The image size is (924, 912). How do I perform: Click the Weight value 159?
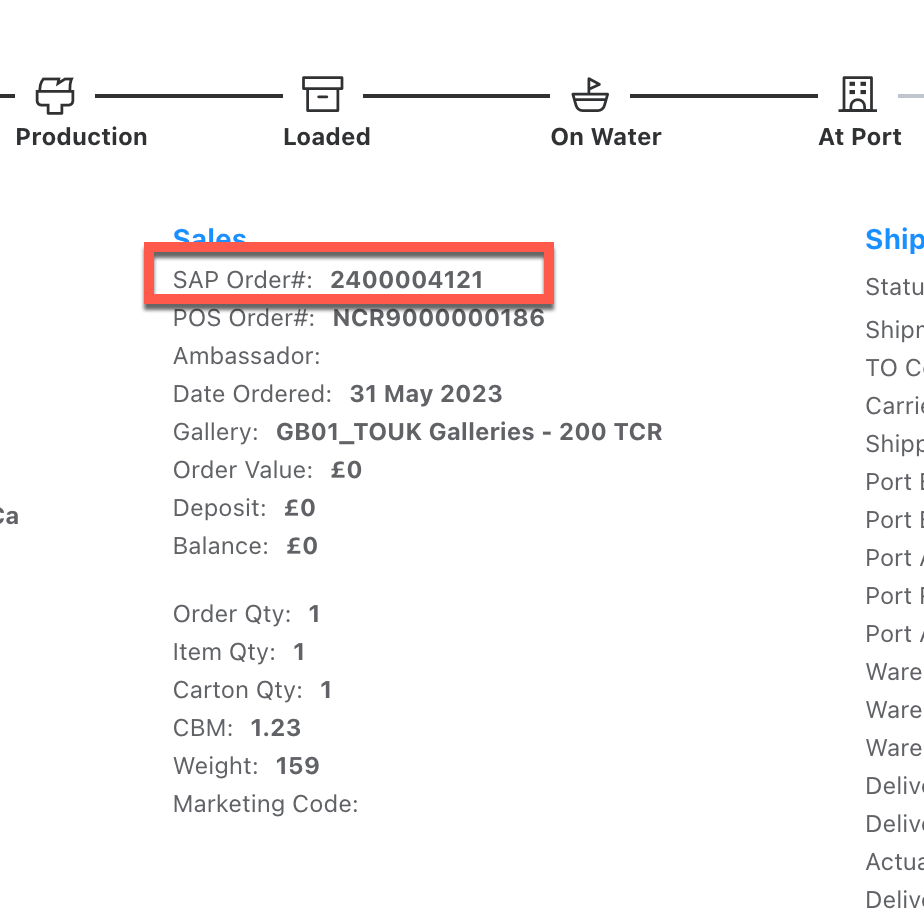(297, 766)
